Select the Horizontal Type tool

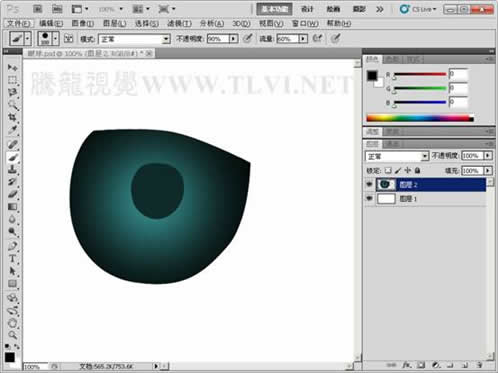12,259
